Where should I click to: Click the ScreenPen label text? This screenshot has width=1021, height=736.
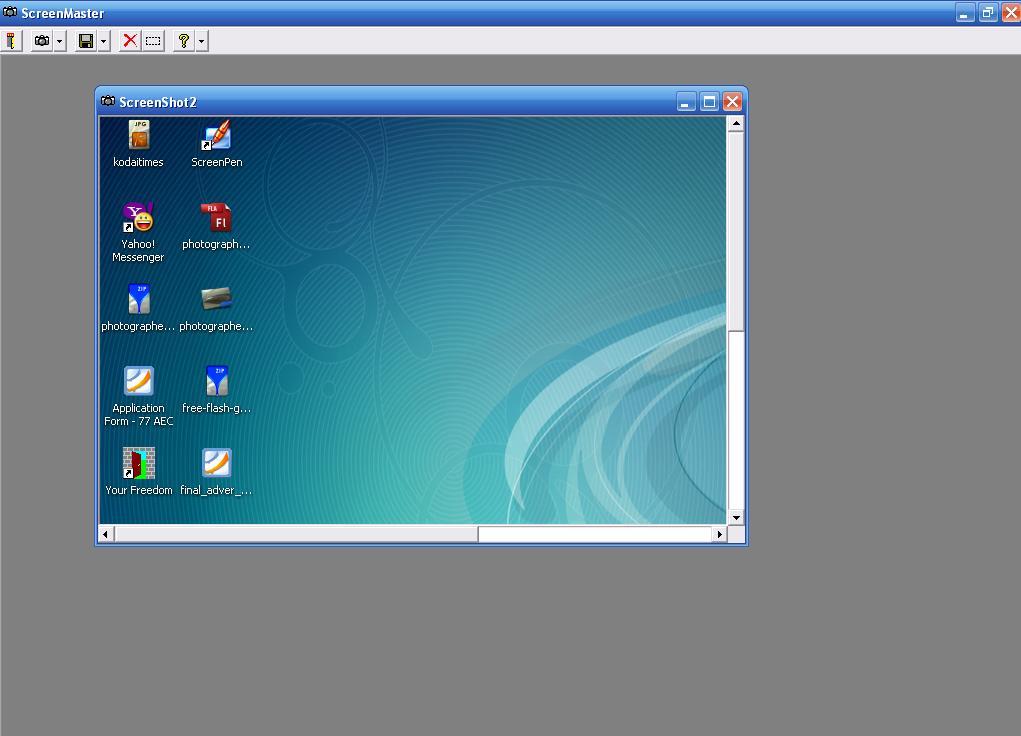point(217,162)
